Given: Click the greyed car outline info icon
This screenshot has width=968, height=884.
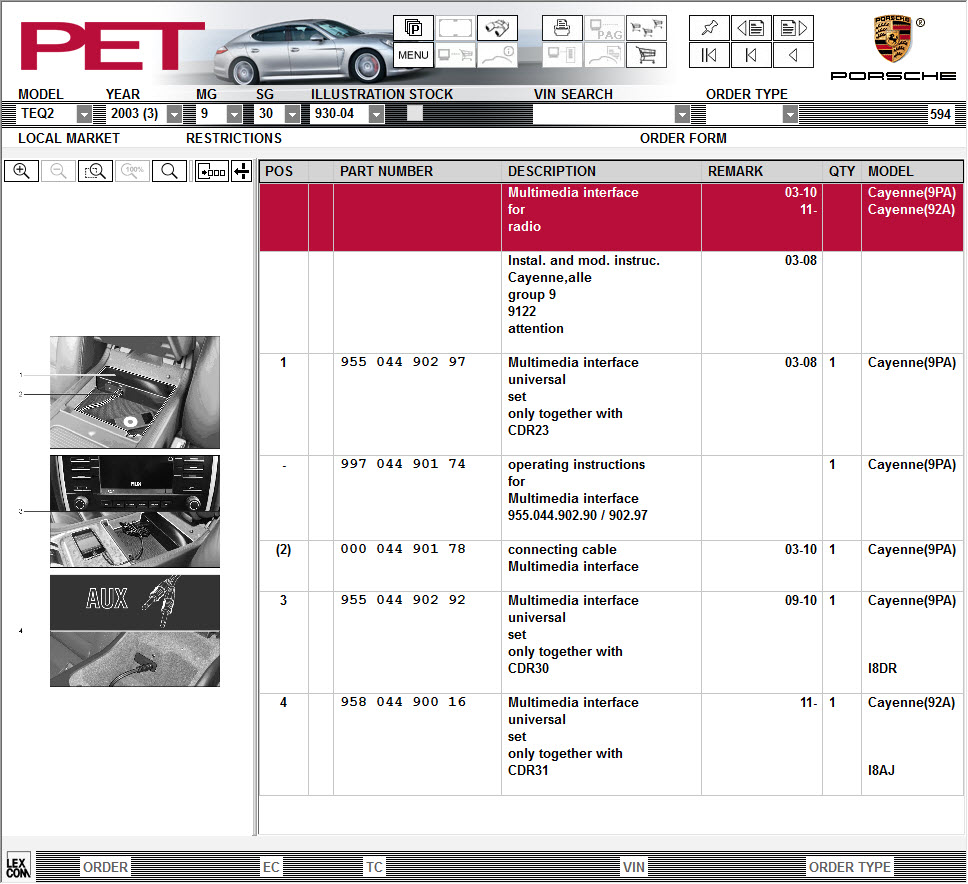Looking at the screenshot, I should point(498,54).
